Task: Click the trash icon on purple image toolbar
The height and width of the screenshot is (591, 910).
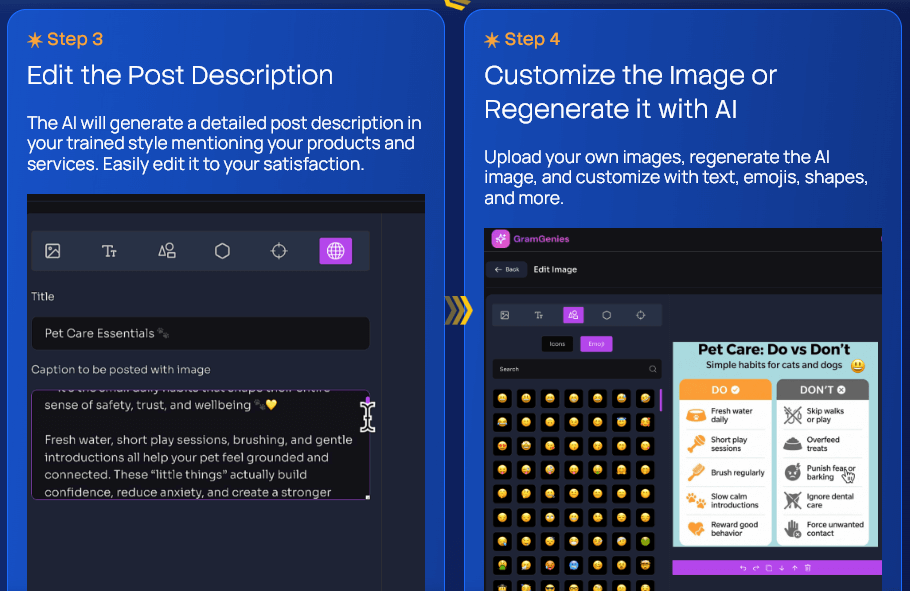Action: (x=808, y=568)
